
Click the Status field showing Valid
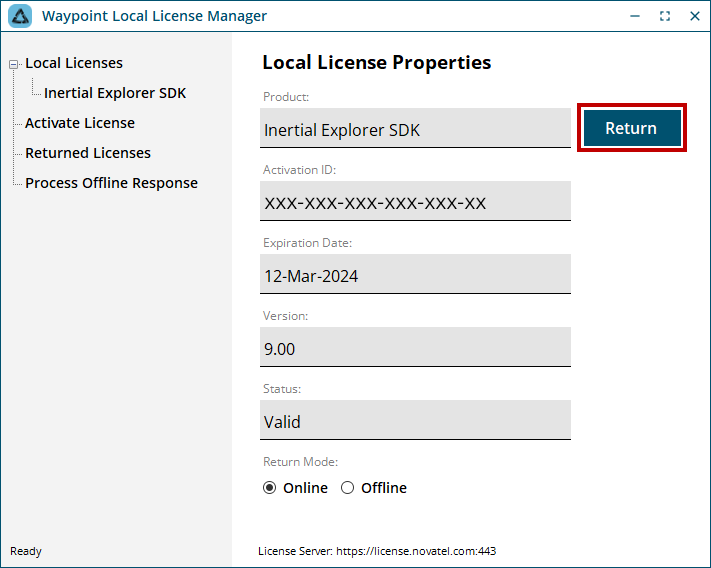coord(415,420)
